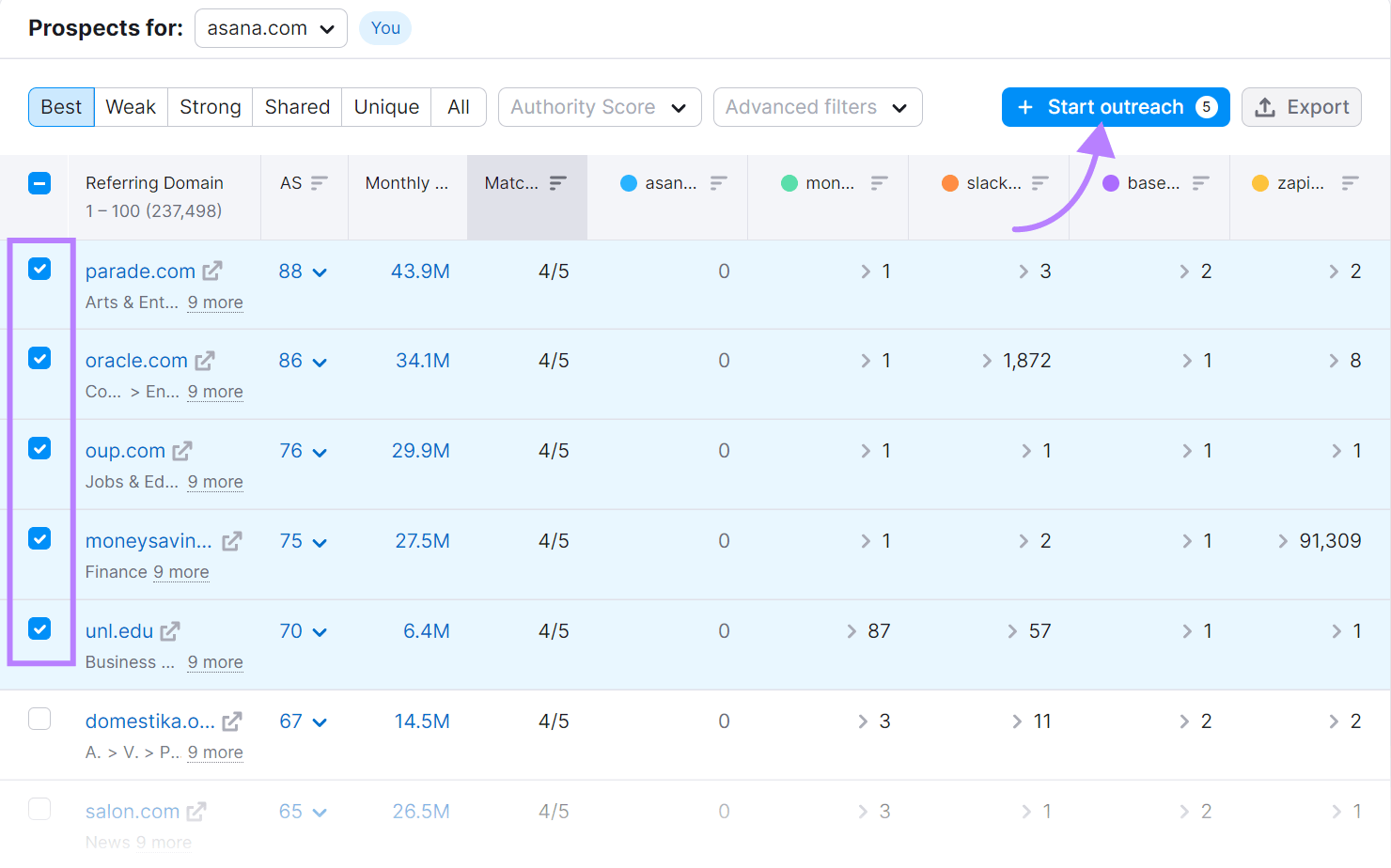The image size is (1391, 868).
Task: Open the Advanced filters dropdown
Action: pos(818,107)
